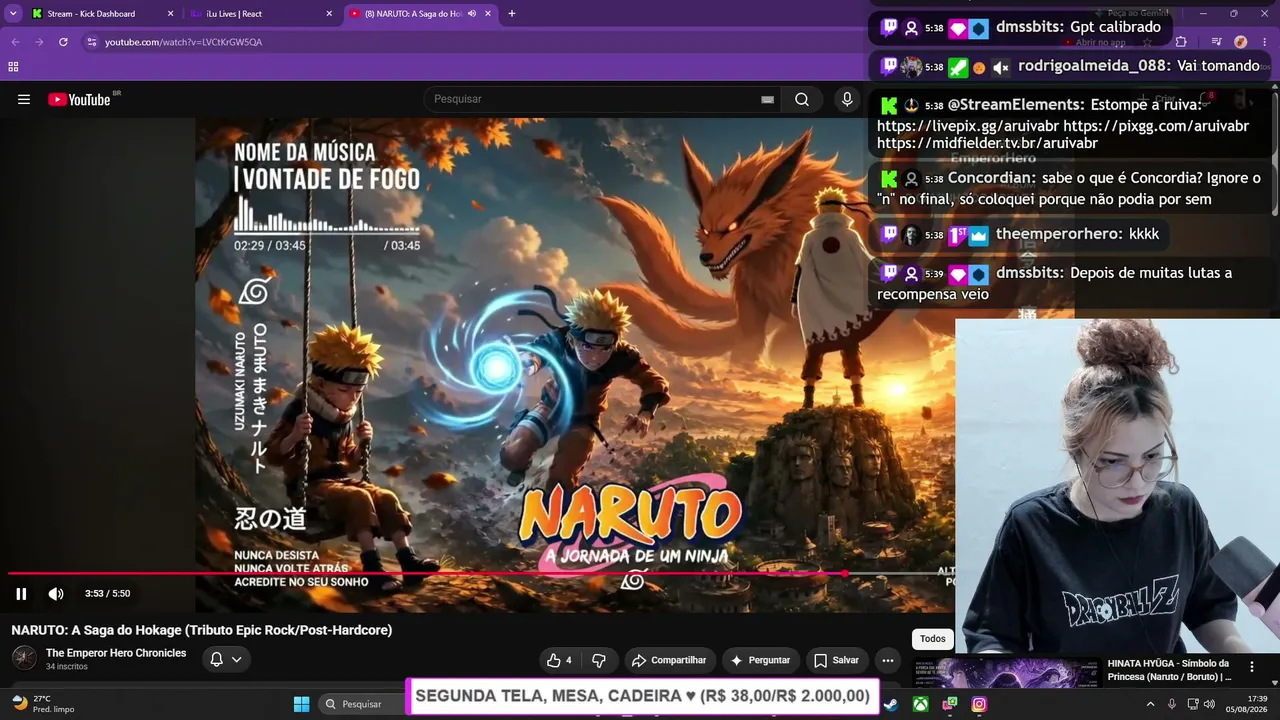Click the chat message 'Gpt calibrado'
The width and height of the screenshot is (1280, 720).
click(x=1115, y=27)
